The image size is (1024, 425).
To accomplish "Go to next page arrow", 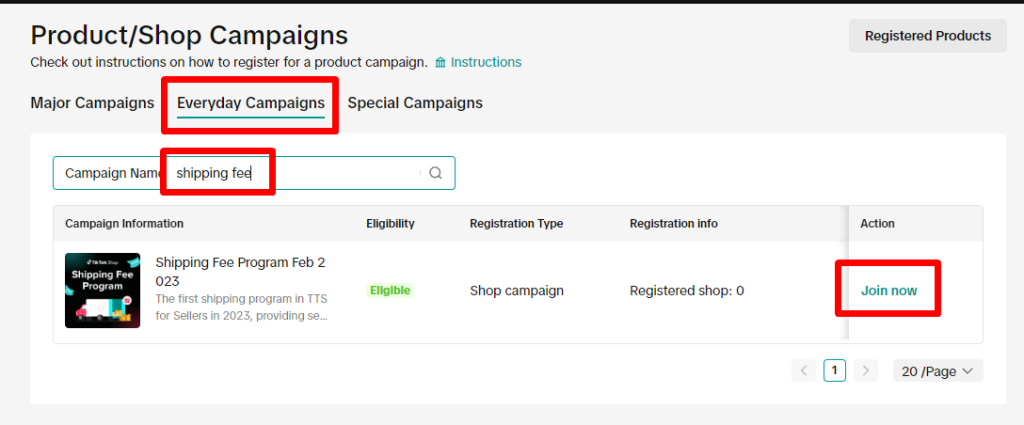I will 866,371.
